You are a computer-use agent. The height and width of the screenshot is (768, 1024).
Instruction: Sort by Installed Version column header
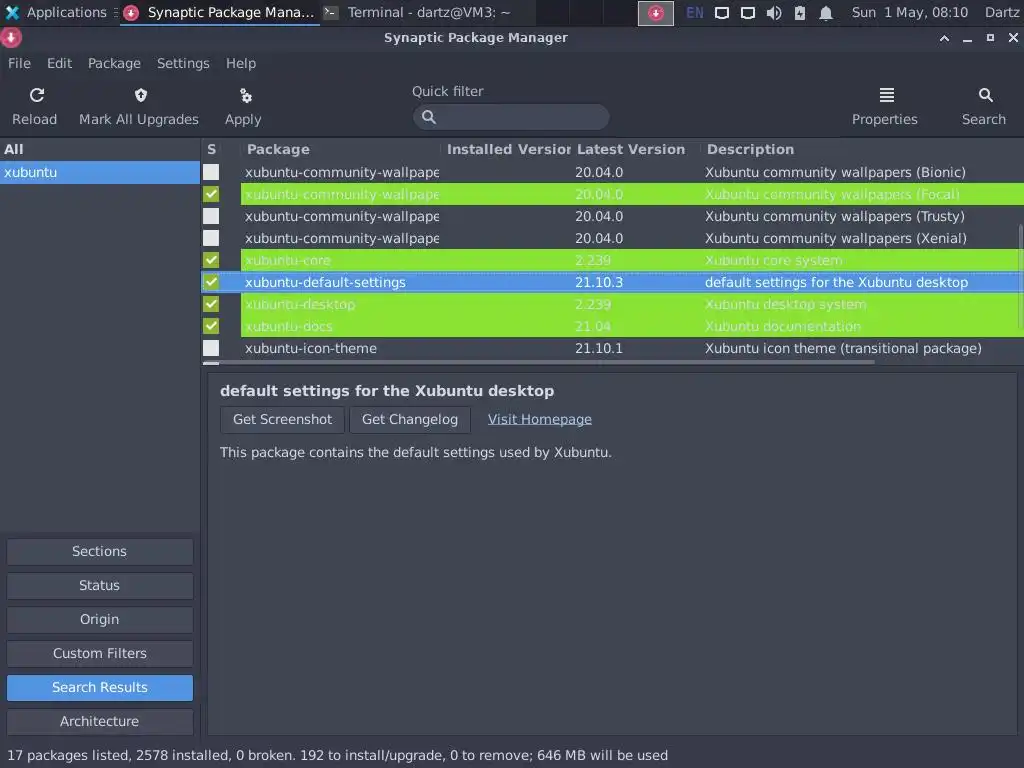[508, 149]
